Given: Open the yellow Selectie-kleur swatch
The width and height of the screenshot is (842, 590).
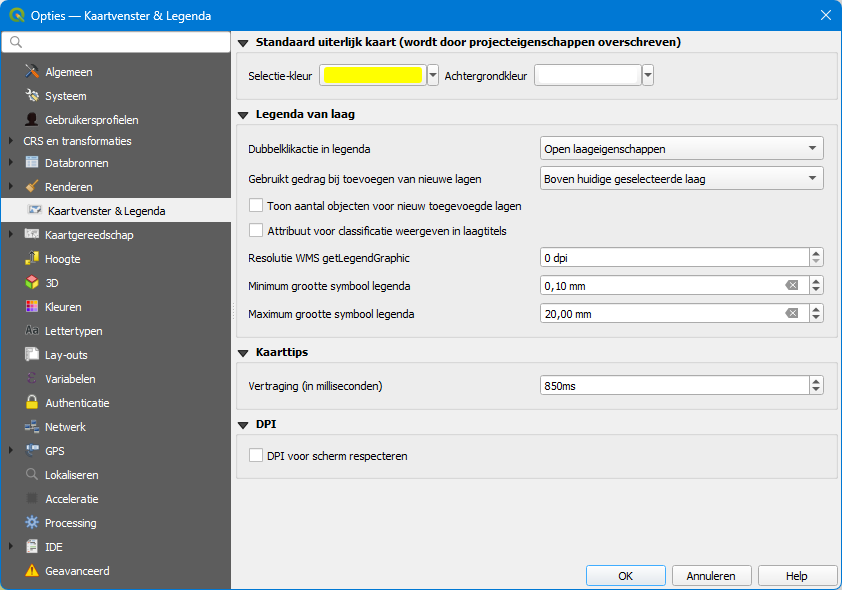Looking at the screenshot, I should (373, 76).
